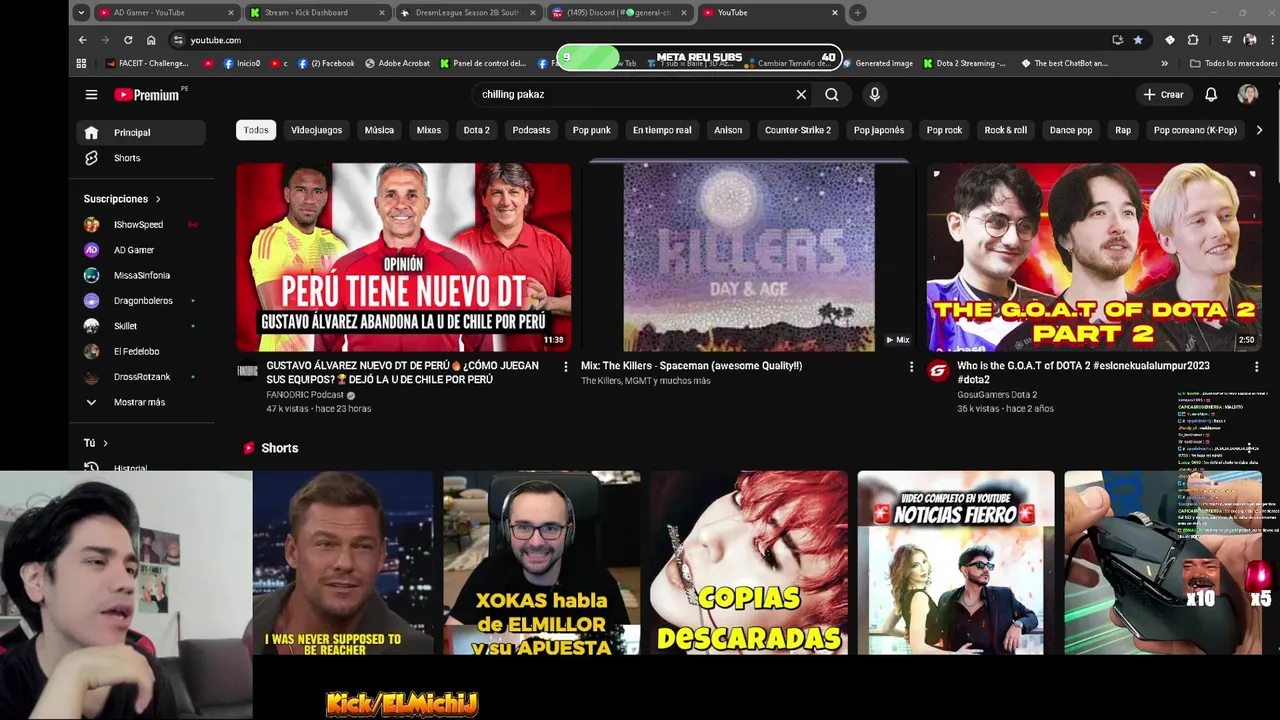Open FACEIT - Challenge bookmark

(x=147, y=63)
